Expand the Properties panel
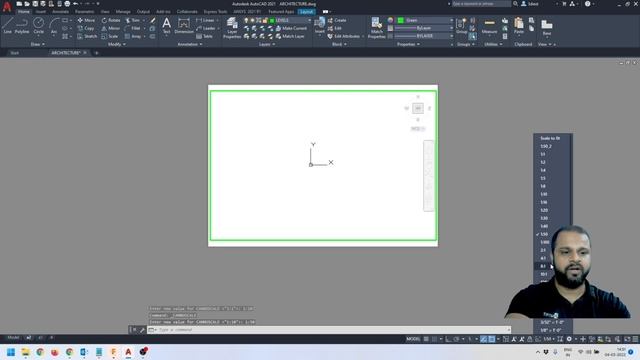640x360 pixels. (x=408, y=44)
